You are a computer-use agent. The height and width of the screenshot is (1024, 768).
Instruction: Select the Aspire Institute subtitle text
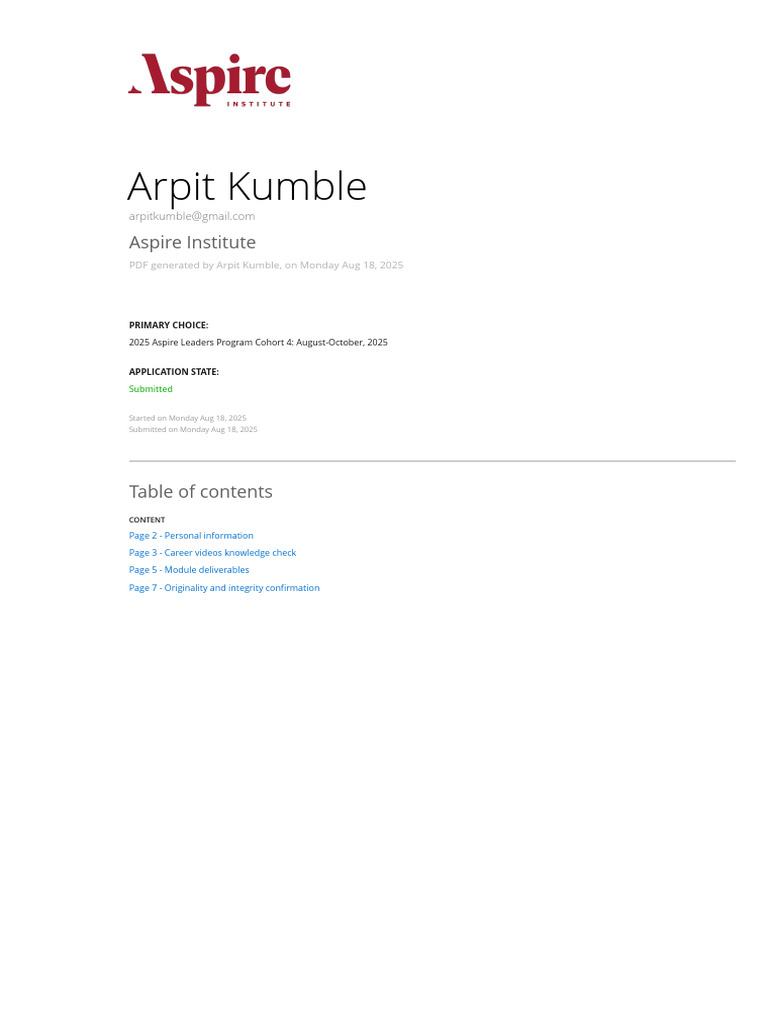point(192,242)
